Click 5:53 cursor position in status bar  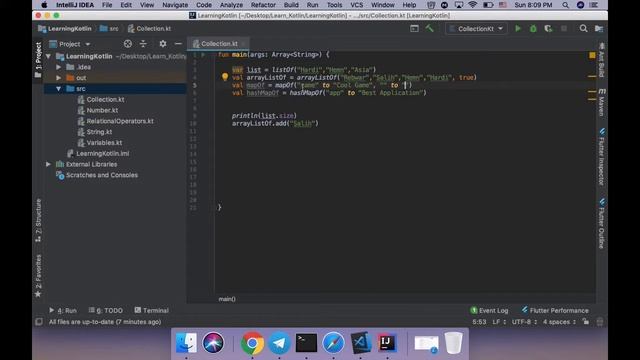point(479,322)
